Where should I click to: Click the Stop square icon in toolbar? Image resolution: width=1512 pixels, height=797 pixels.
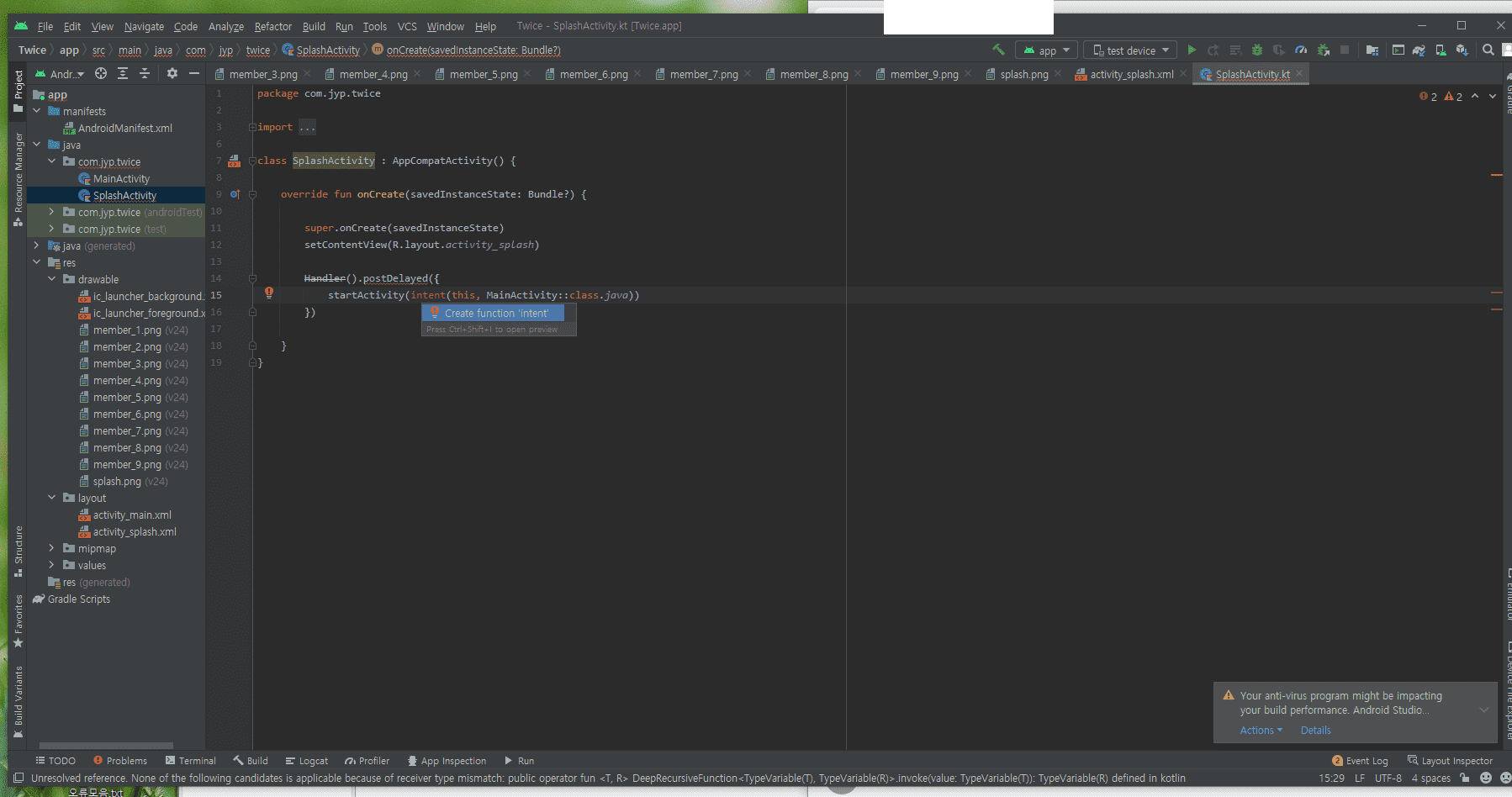[x=1345, y=50]
